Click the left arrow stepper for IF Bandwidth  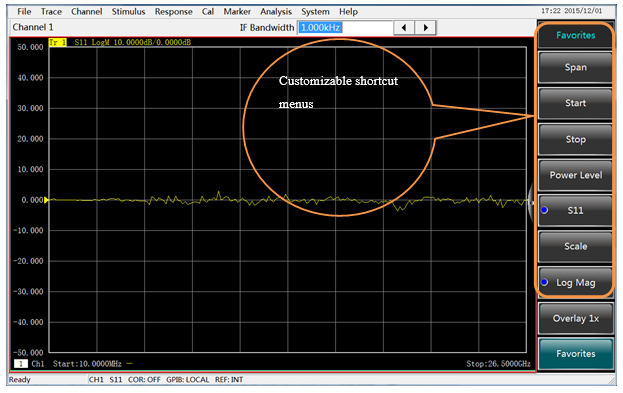coord(404,28)
